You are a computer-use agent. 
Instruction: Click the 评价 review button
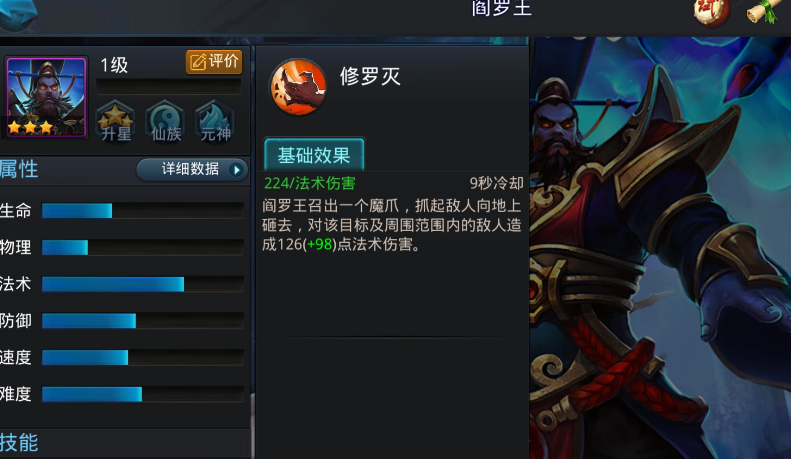click(x=214, y=62)
